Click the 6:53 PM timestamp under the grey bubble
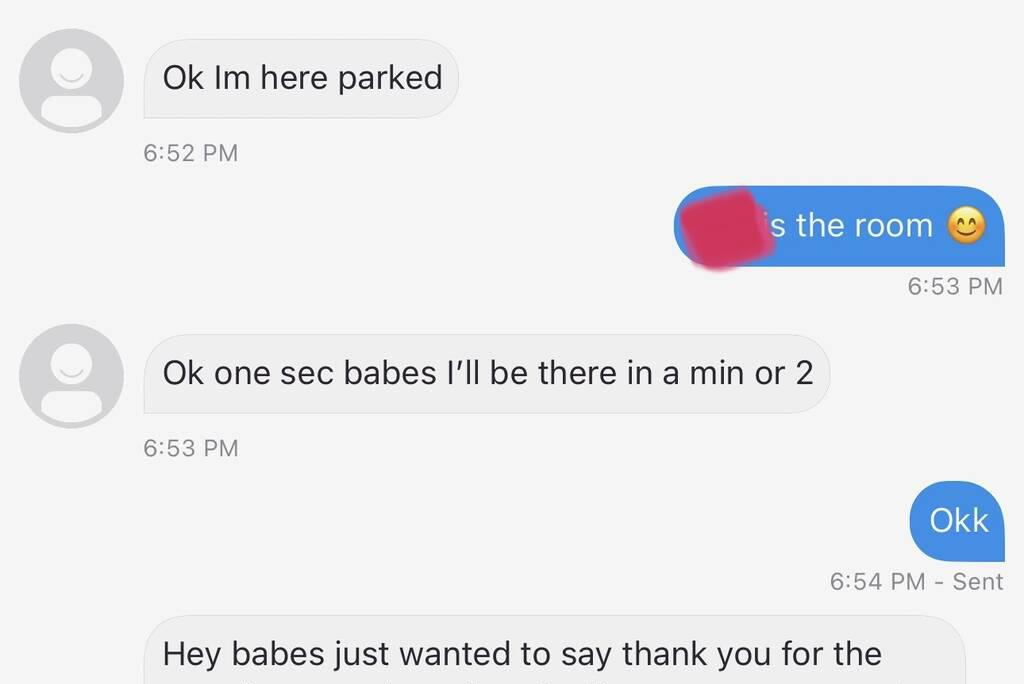 (191, 447)
